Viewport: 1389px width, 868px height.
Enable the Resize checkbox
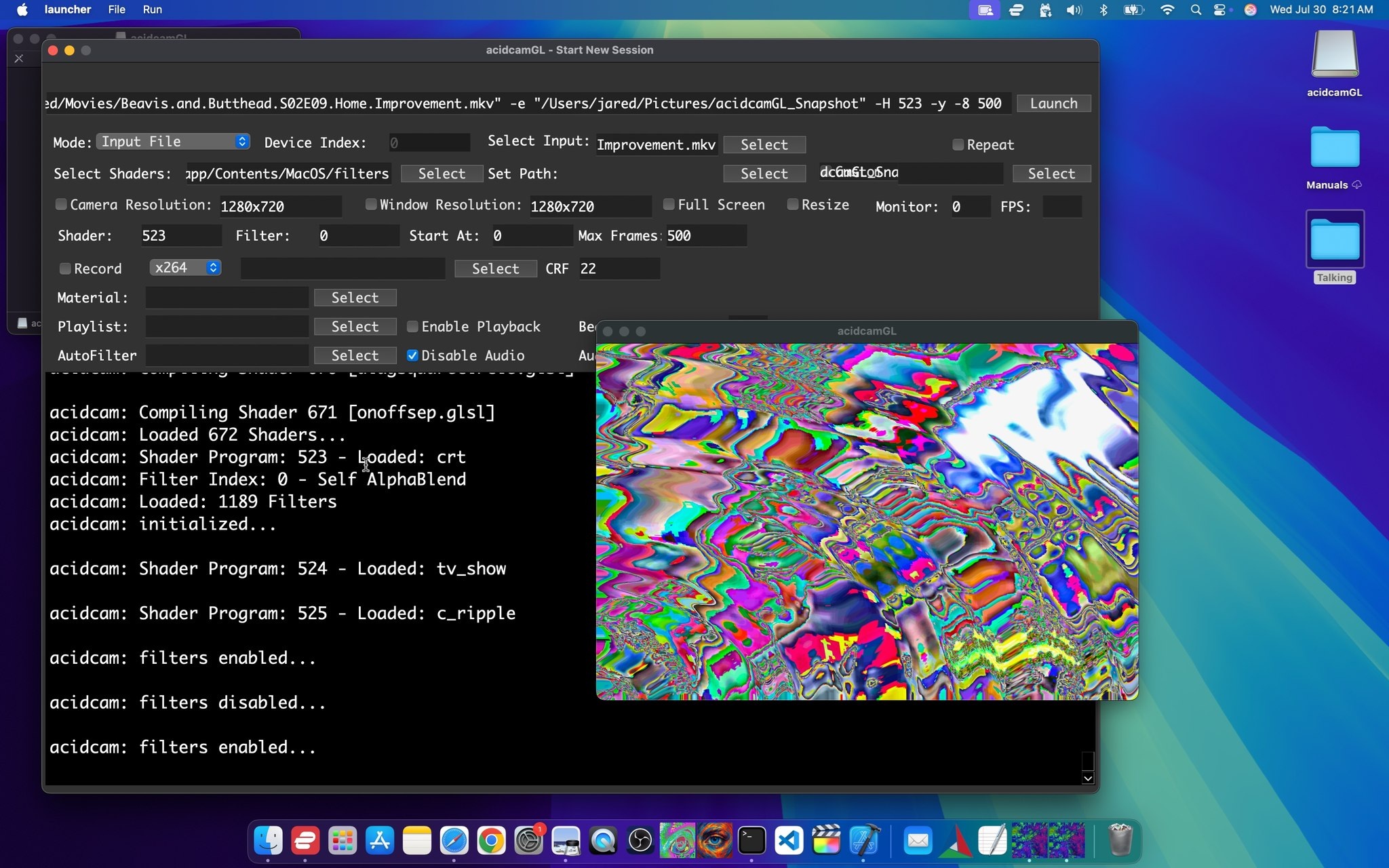pos(792,204)
